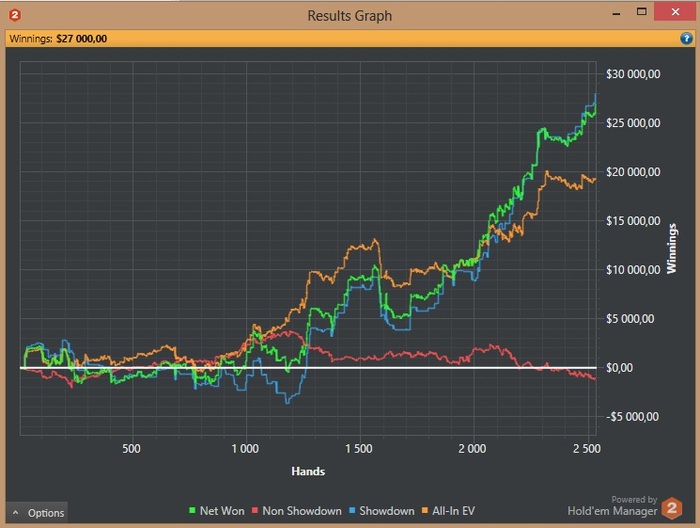
Task: Click the green Net Won color square
Action: click(192, 510)
